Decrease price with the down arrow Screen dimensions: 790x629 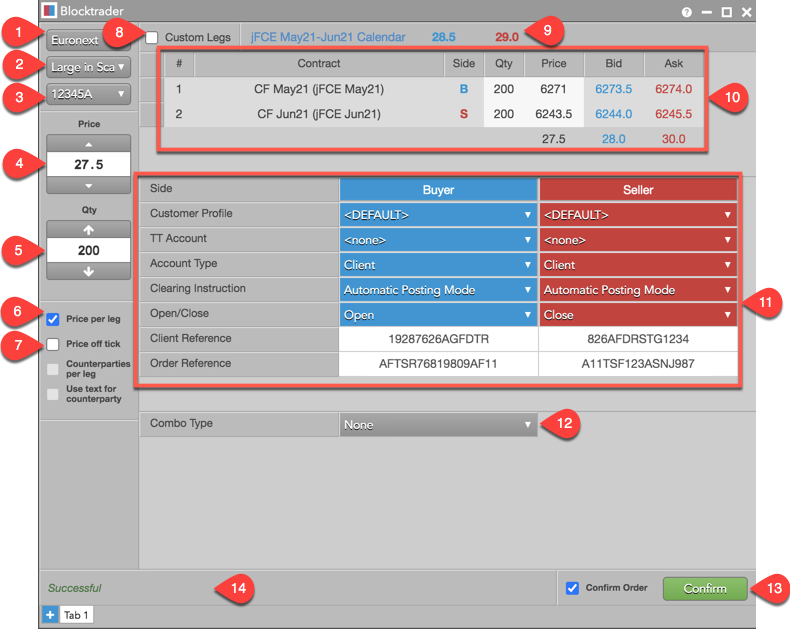click(88, 186)
